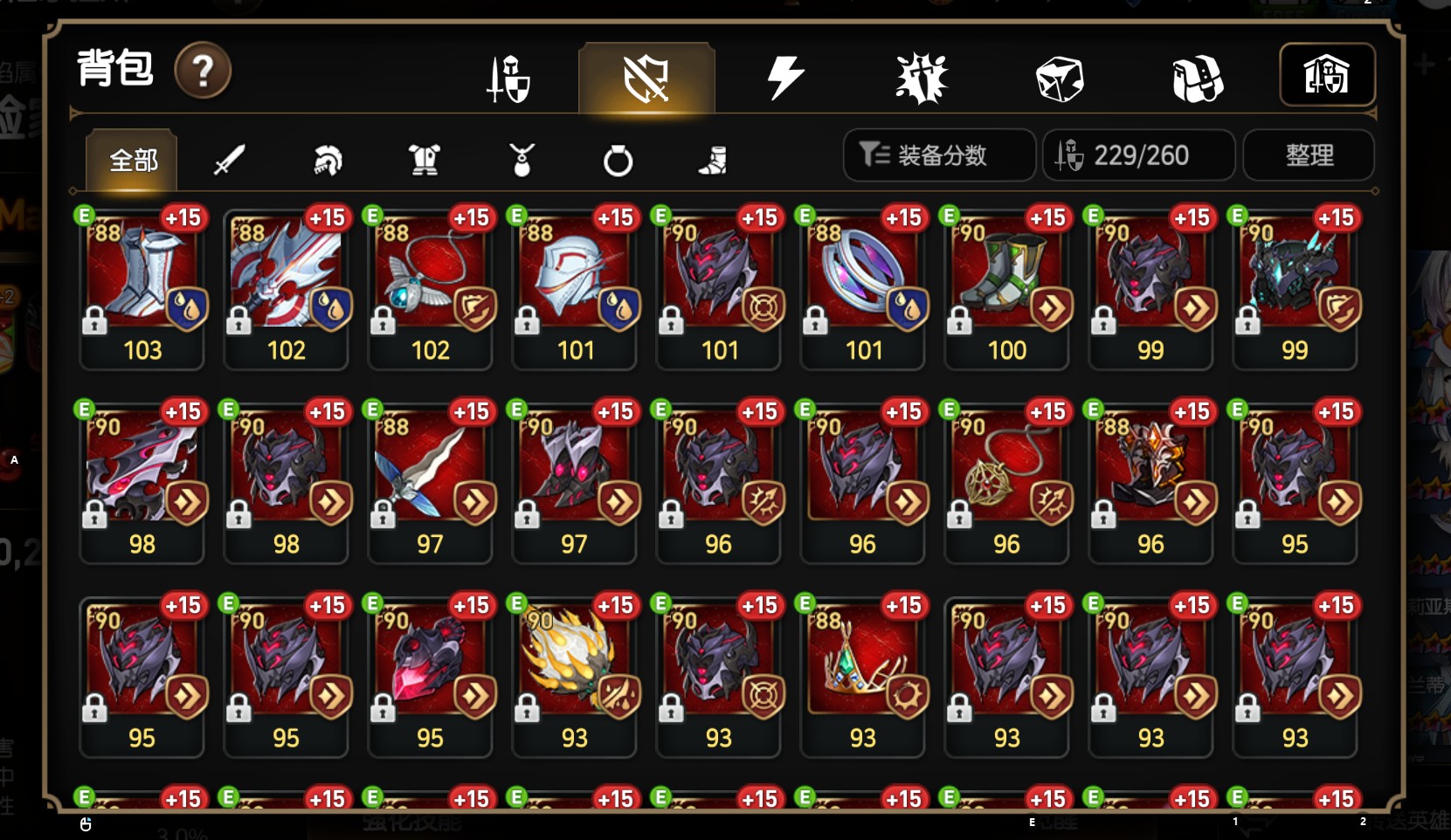The height and width of the screenshot is (840, 1451).
Task: Filter by ring icon
Action: pos(618,161)
